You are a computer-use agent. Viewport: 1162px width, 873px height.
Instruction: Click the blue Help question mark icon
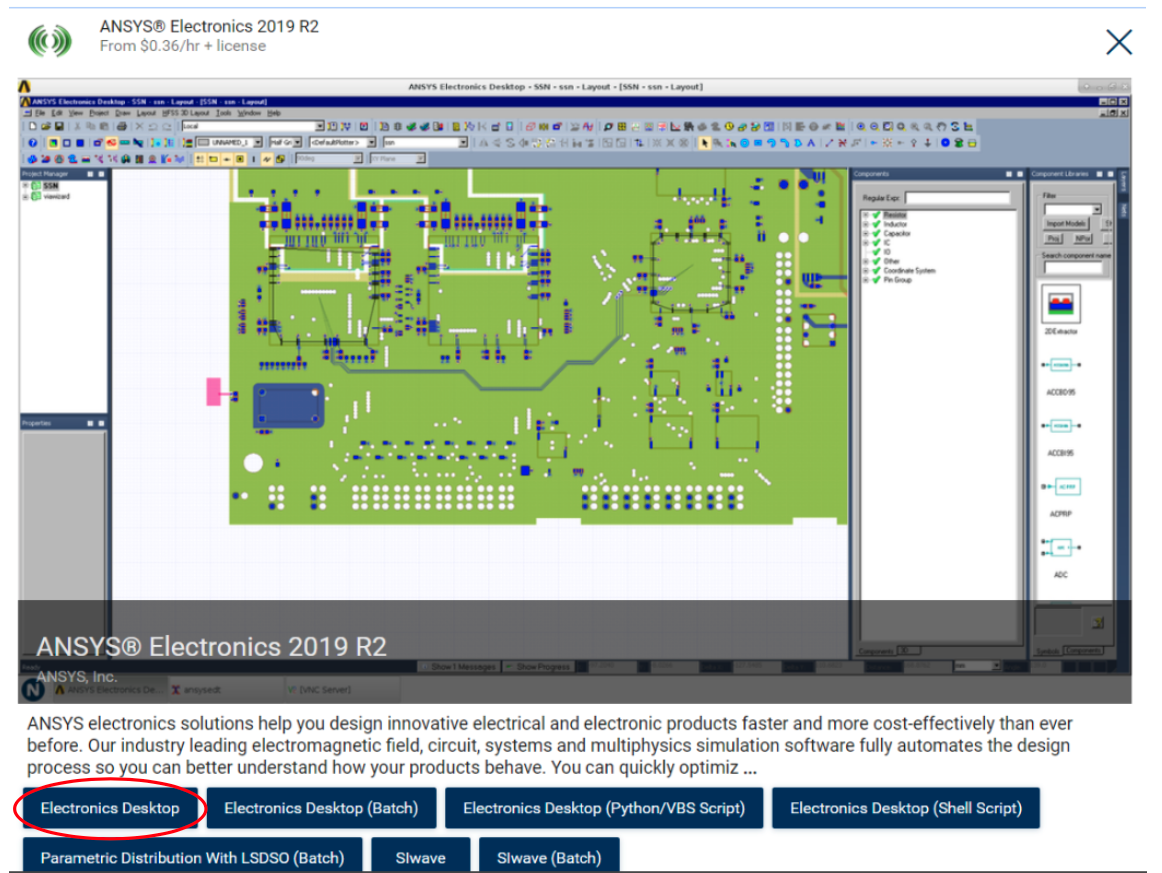[x=33, y=143]
